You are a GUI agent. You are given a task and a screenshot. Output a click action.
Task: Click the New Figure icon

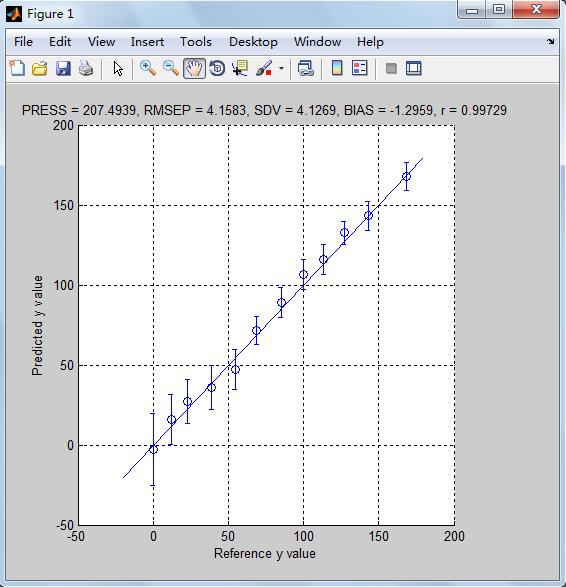click(17, 69)
